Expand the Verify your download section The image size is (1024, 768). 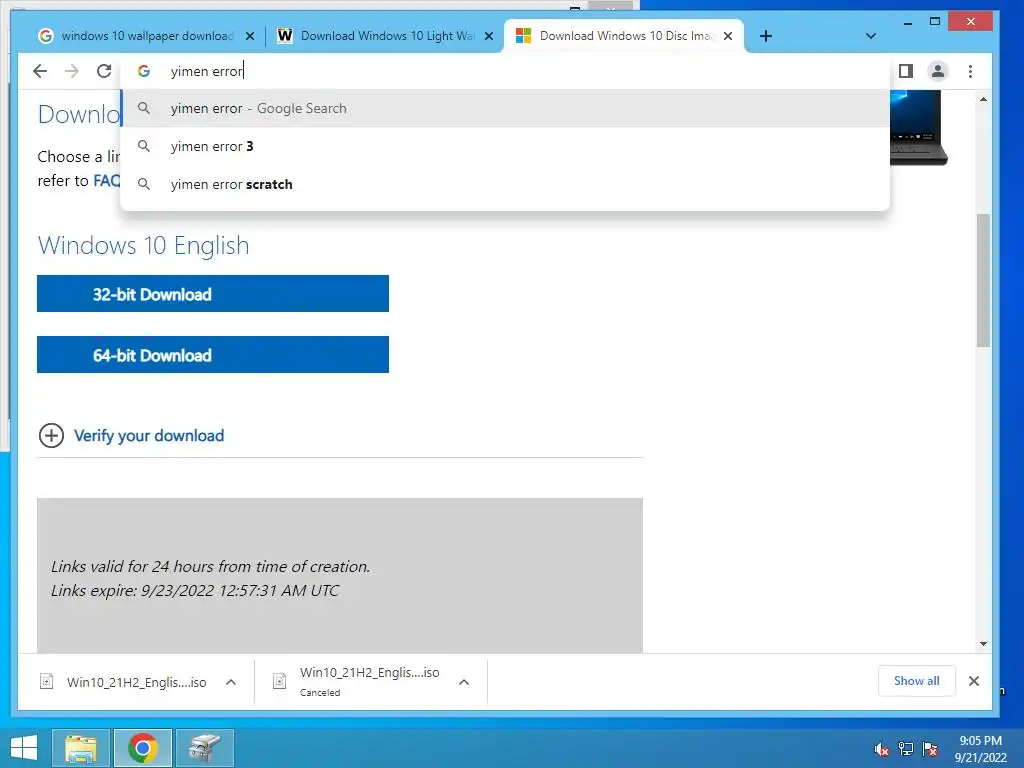(149, 436)
